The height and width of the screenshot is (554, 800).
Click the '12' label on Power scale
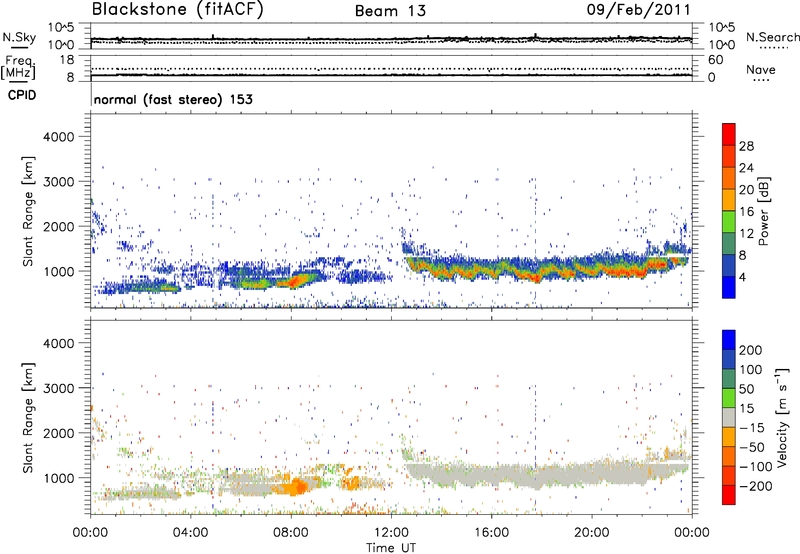(746, 234)
